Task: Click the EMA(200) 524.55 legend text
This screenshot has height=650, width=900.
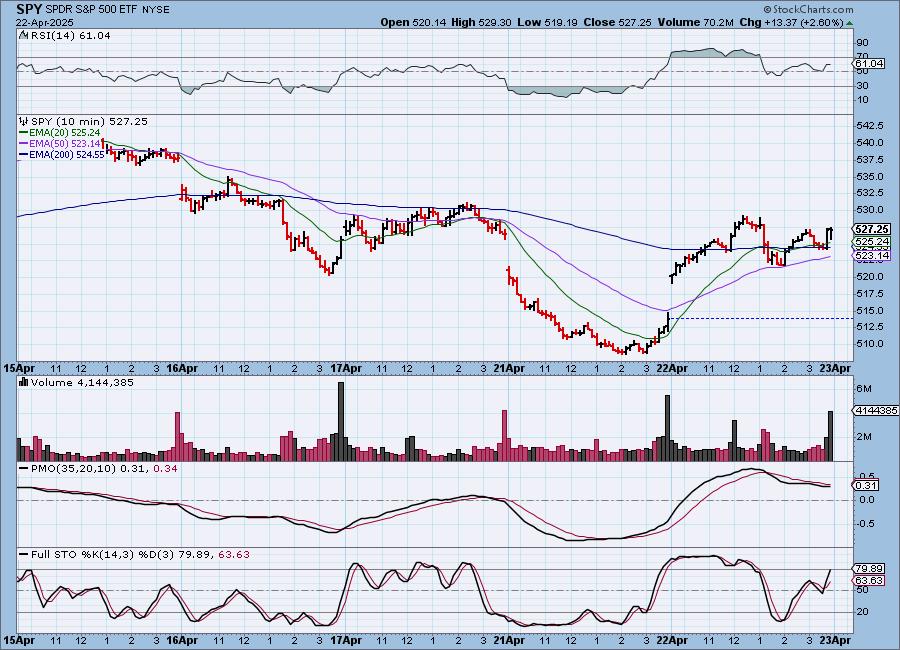Action: click(x=67, y=154)
